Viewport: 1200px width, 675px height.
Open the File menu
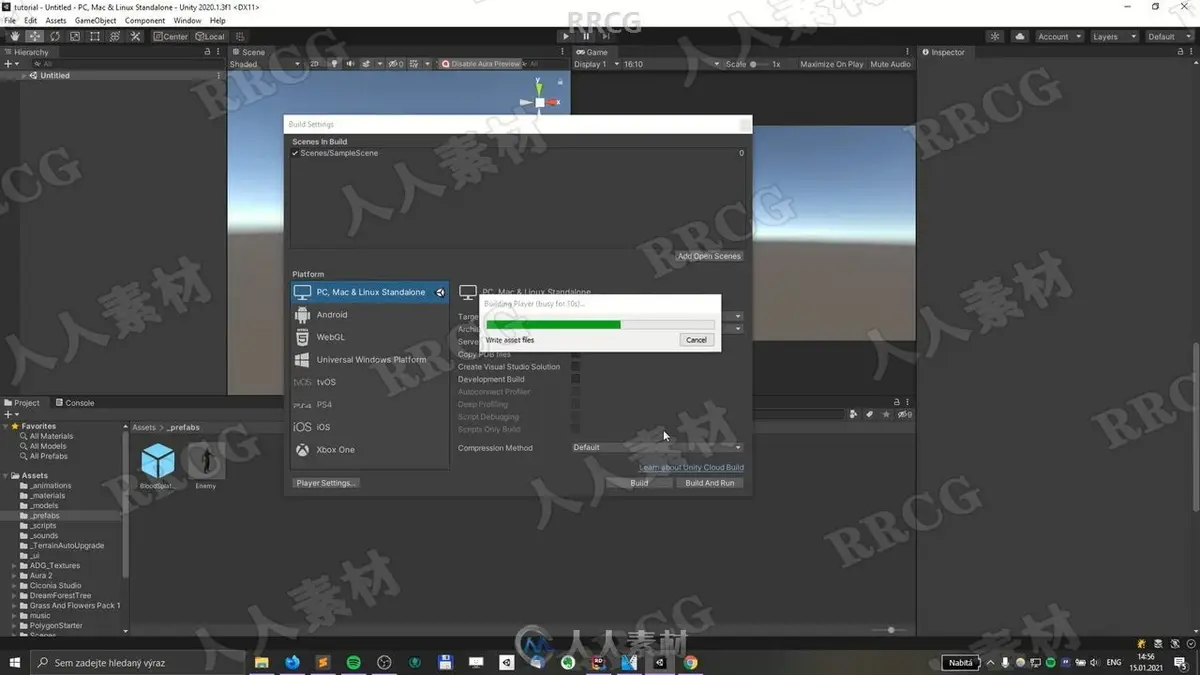pos(10,20)
